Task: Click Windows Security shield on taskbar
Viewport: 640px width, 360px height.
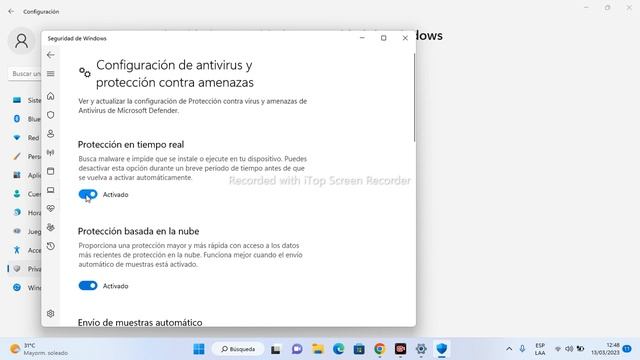Action: [x=442, y=349]
